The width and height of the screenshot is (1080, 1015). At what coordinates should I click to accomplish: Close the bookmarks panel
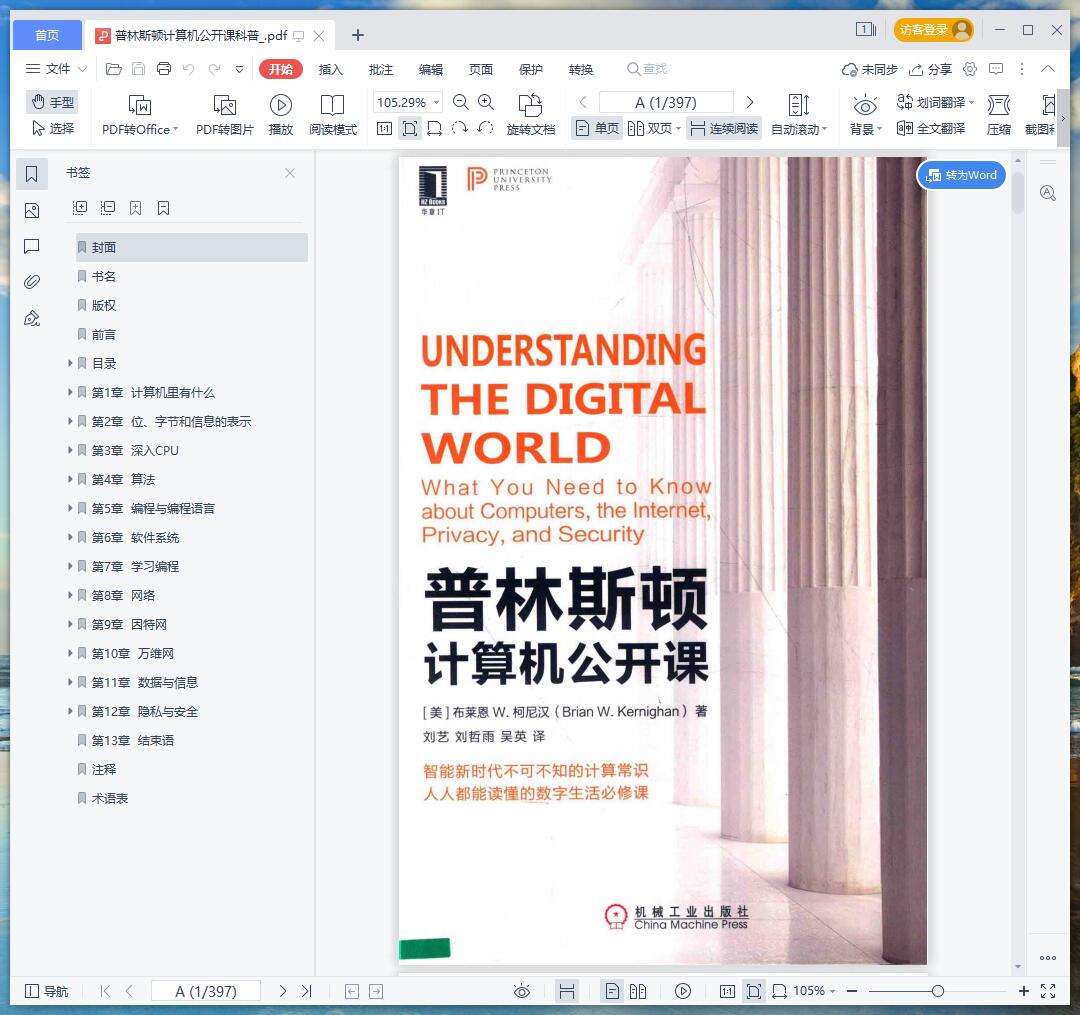(x=290, y=173)
